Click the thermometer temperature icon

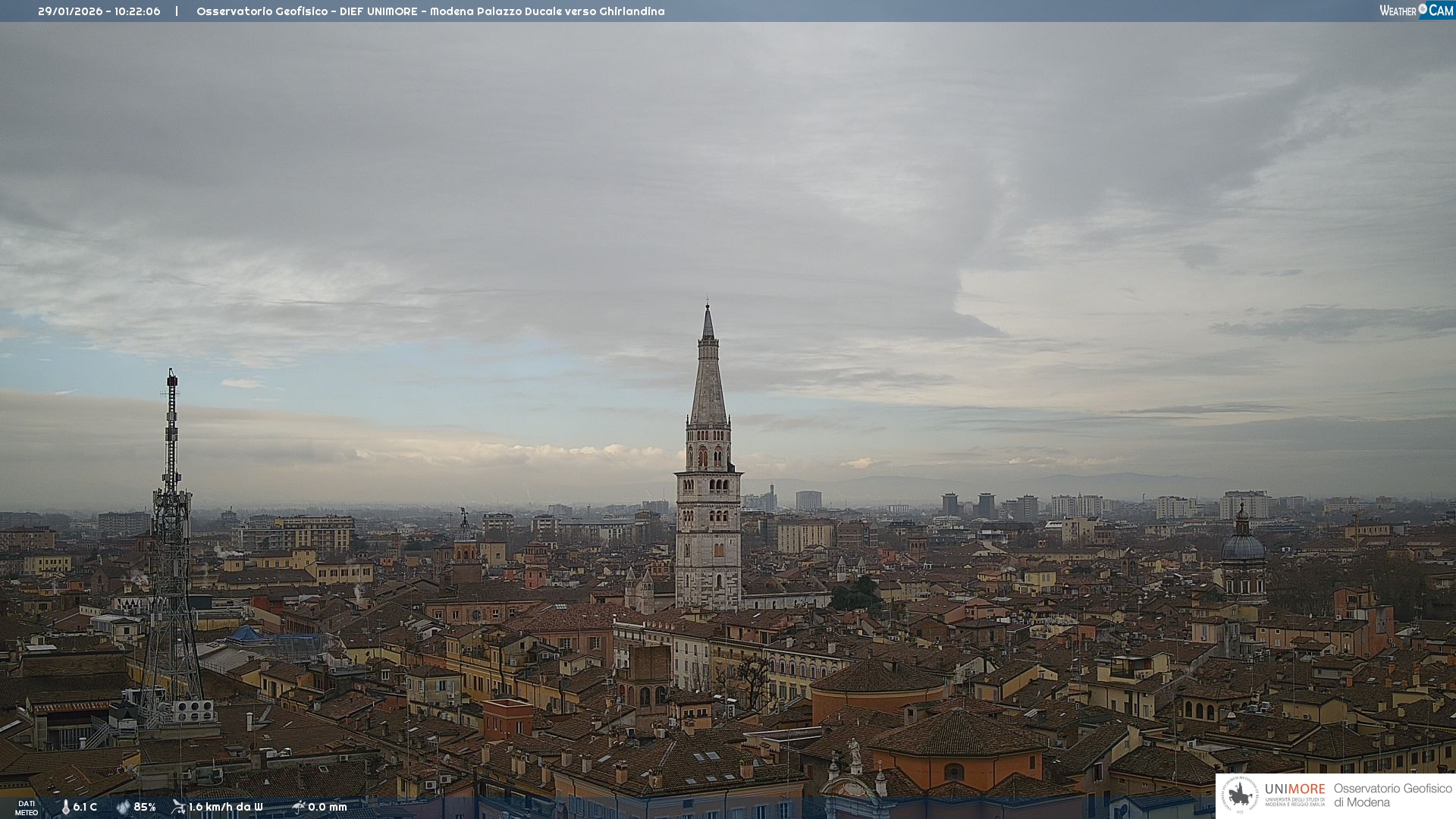[x=65, y=808]
